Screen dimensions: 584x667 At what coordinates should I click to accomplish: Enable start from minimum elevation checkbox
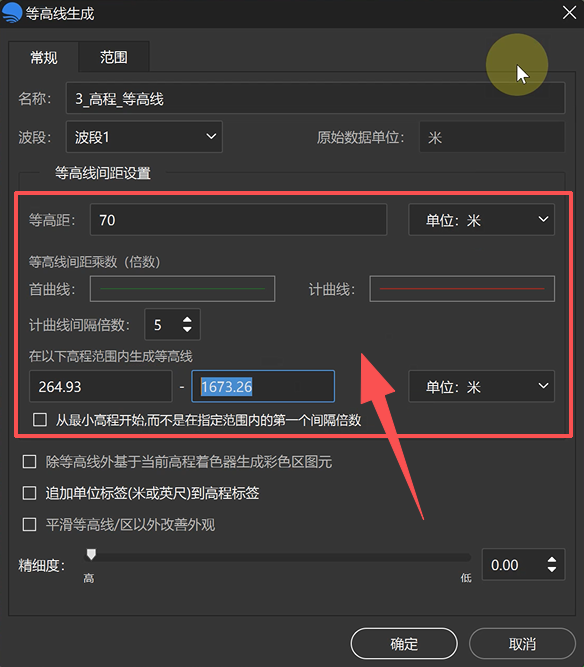point(40,420)
